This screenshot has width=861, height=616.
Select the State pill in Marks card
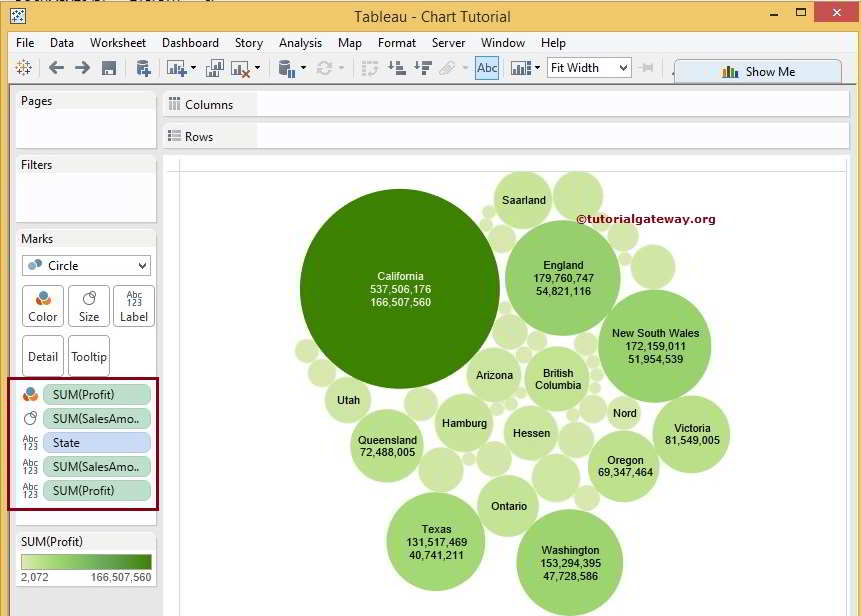96,443
